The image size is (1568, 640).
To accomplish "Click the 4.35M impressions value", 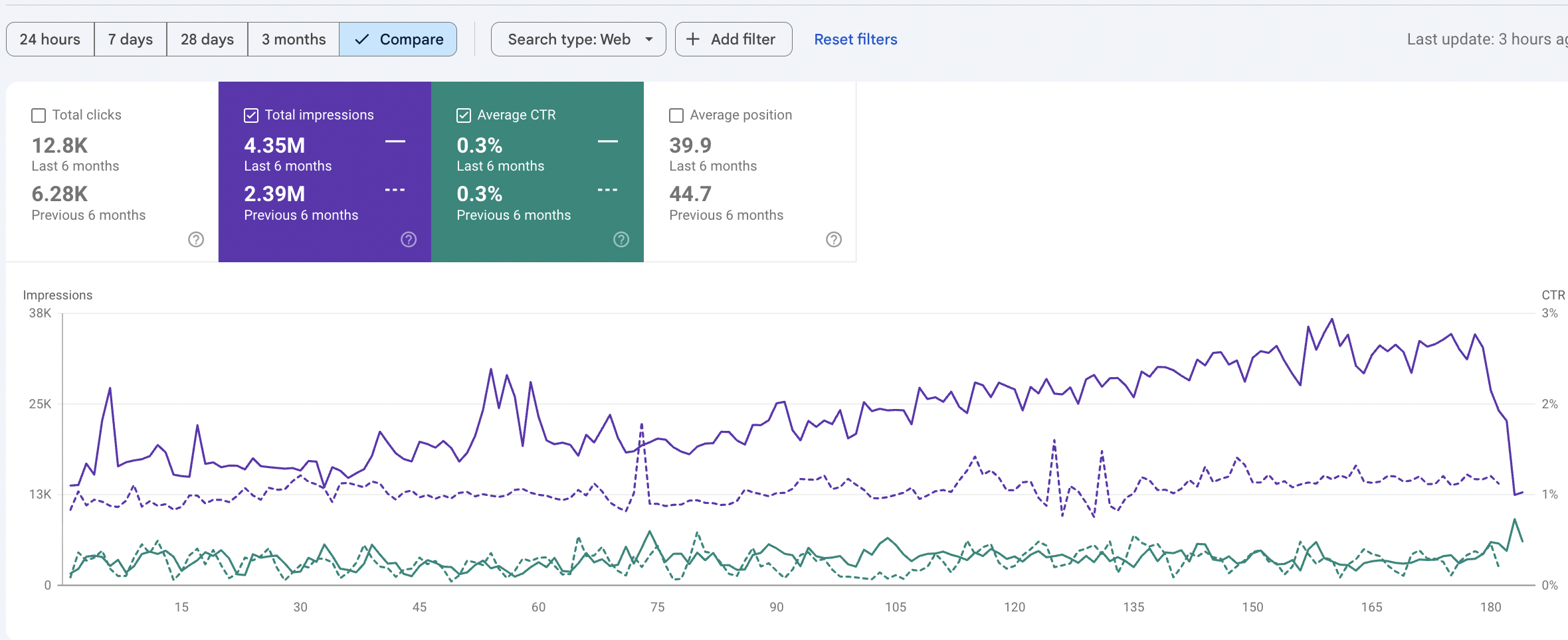I will [274, 145].
